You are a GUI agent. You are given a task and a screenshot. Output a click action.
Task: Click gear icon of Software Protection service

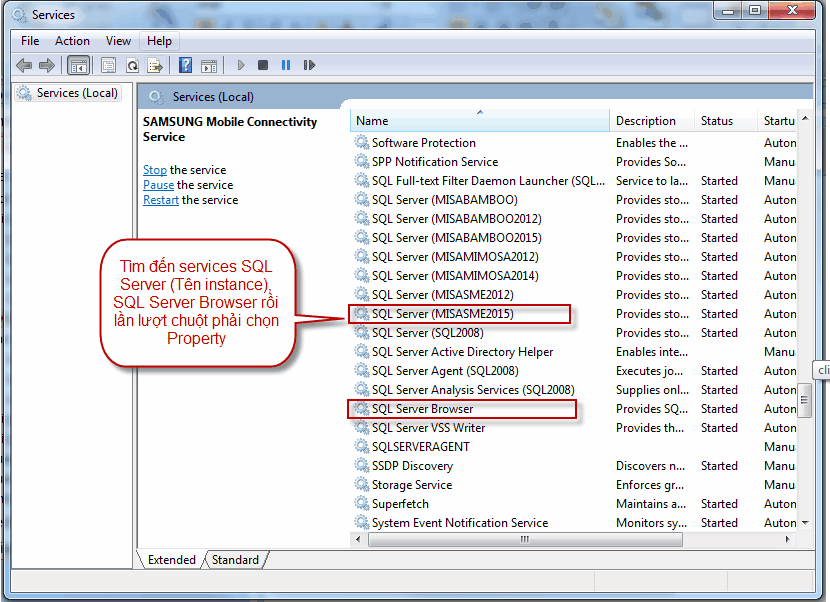tap(362, 142)
